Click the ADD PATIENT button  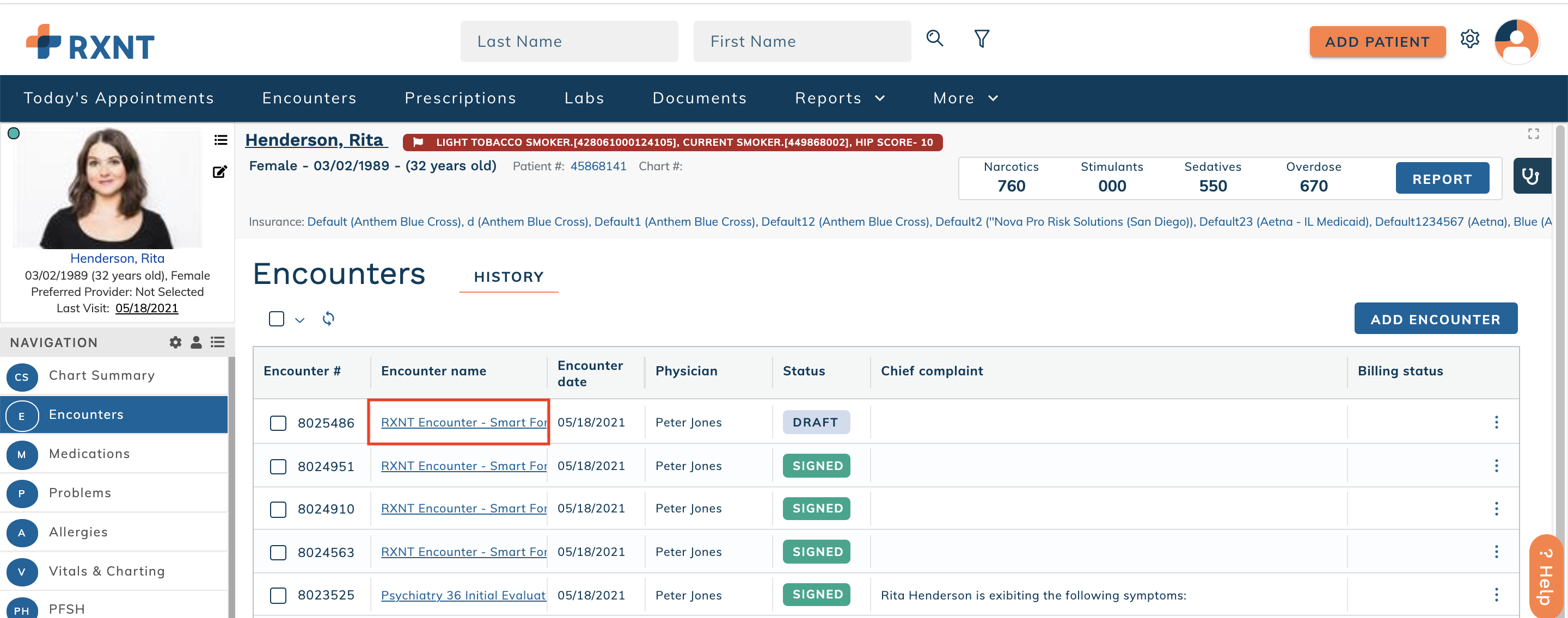(x=1377, y=42)
